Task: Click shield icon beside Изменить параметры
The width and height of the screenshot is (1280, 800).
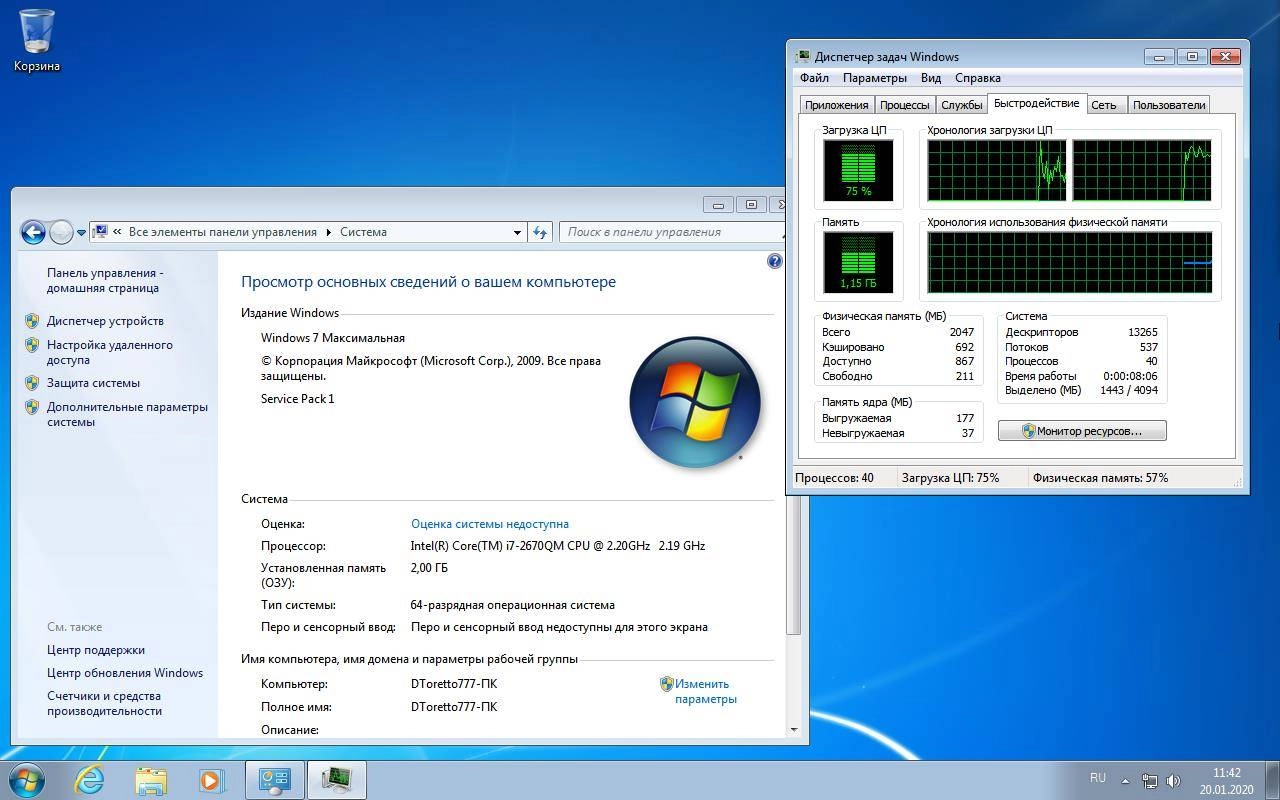Action: click(666, 684)
